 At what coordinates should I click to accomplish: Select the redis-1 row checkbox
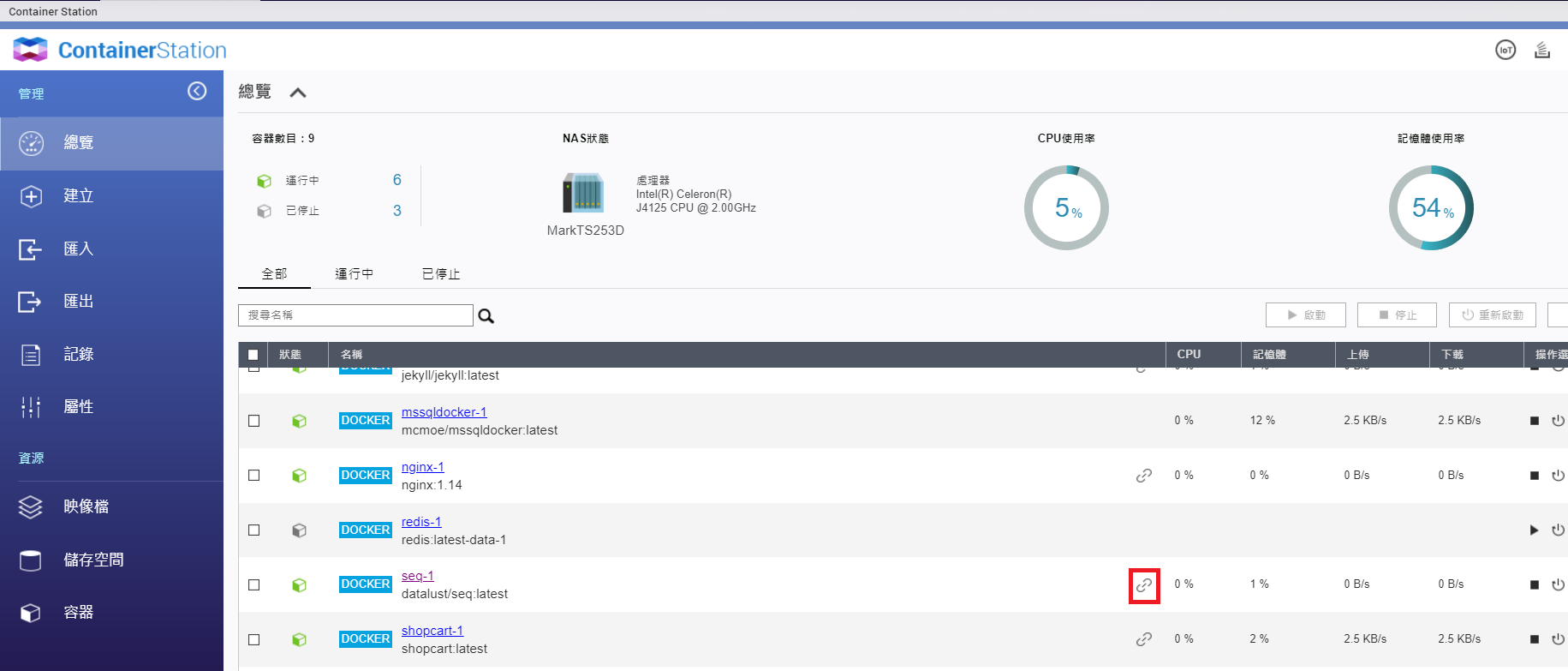tap(254, 530)
